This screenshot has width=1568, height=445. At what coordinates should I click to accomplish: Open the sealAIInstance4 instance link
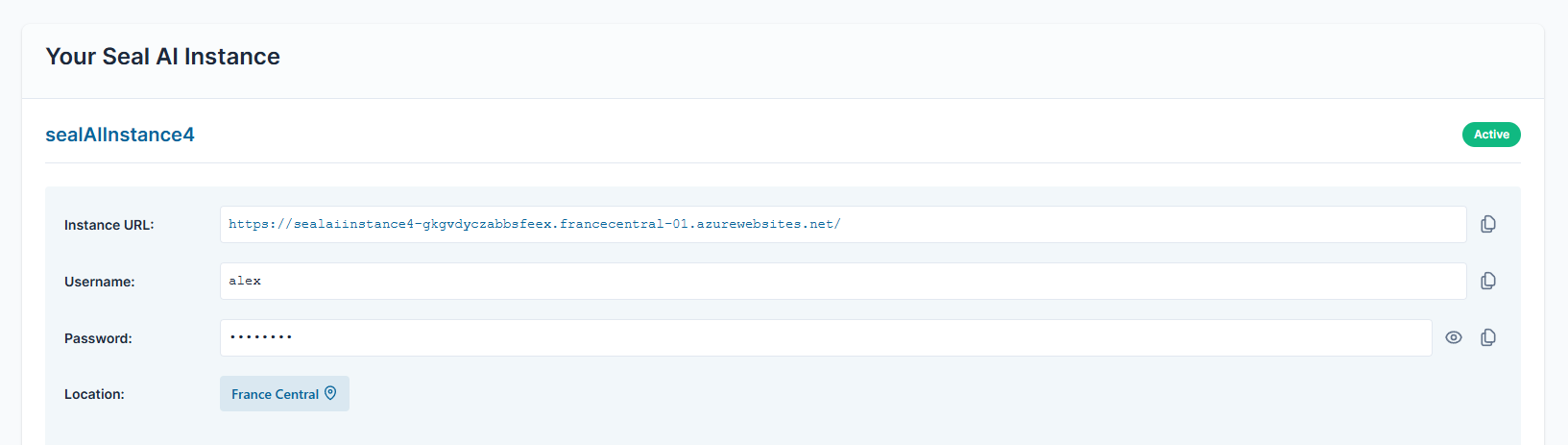120,135
